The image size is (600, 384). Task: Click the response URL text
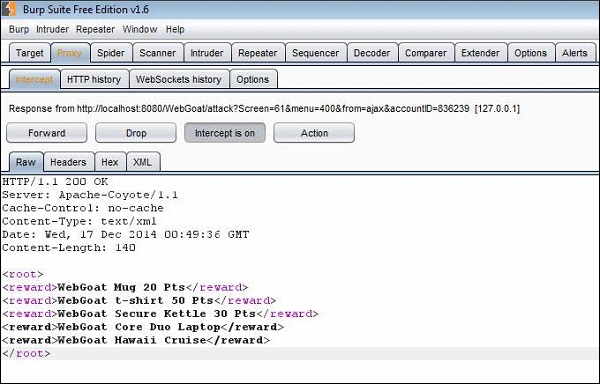(264, 109)
